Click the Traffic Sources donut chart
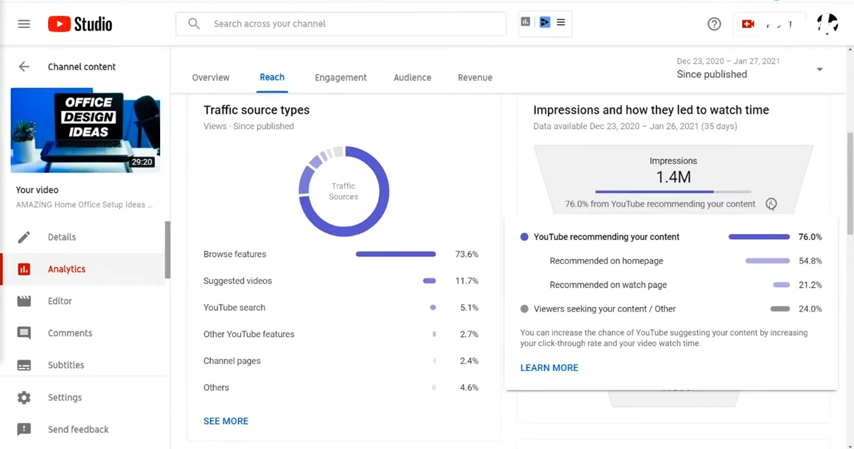The height and width of the screenshot is (449, 854). point(344,191)
